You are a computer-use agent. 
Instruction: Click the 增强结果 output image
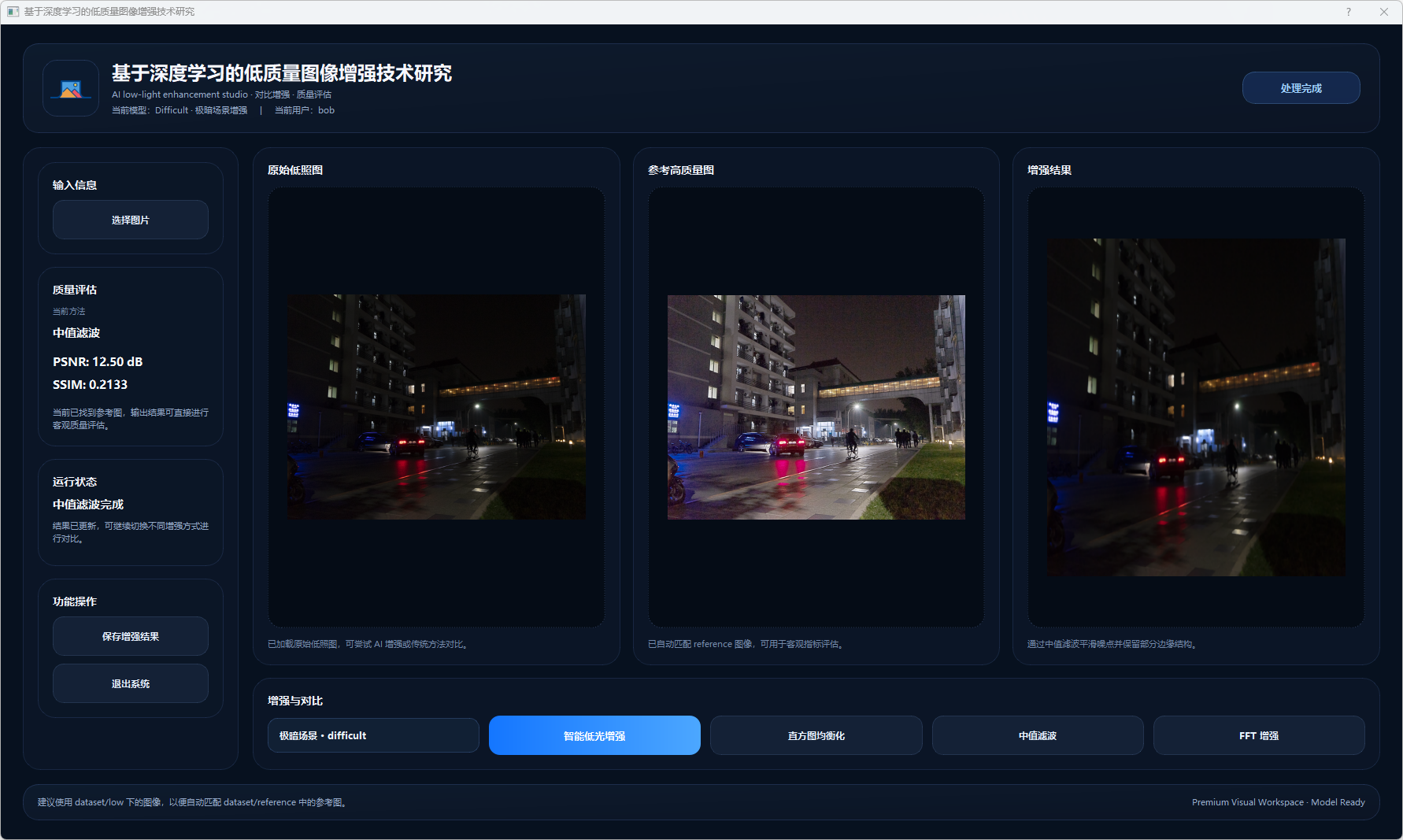tap(1195, 407)
